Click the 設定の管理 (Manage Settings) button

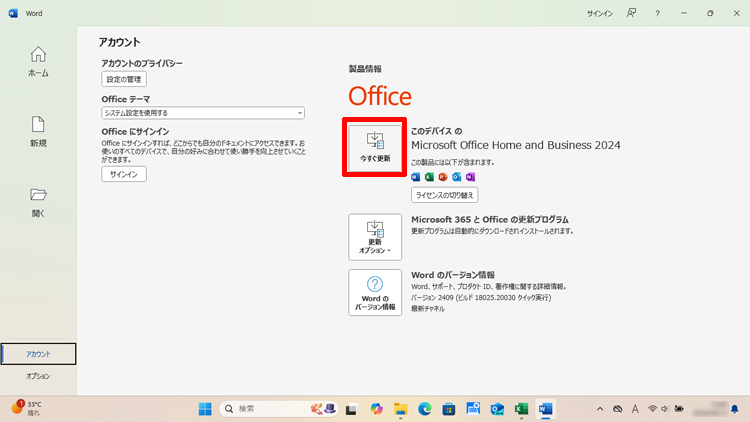[124, 79]
